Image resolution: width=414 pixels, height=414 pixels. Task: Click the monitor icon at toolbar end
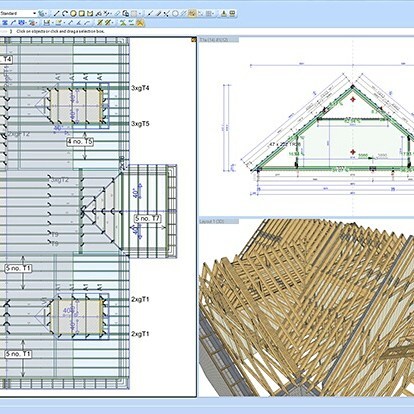click(x=232, y=14)
